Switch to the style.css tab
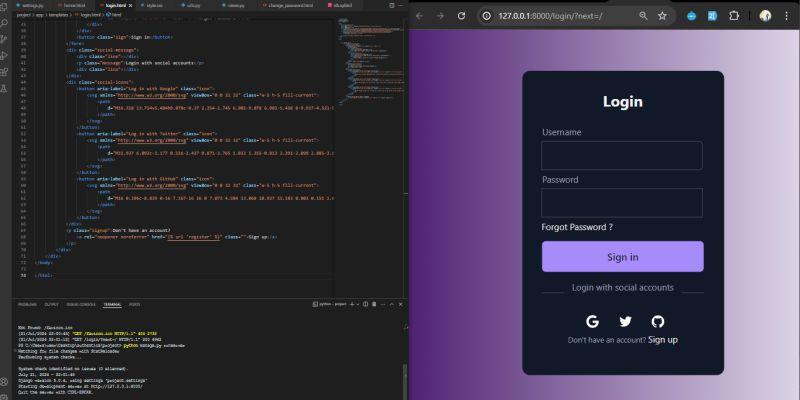 point(152,5)
